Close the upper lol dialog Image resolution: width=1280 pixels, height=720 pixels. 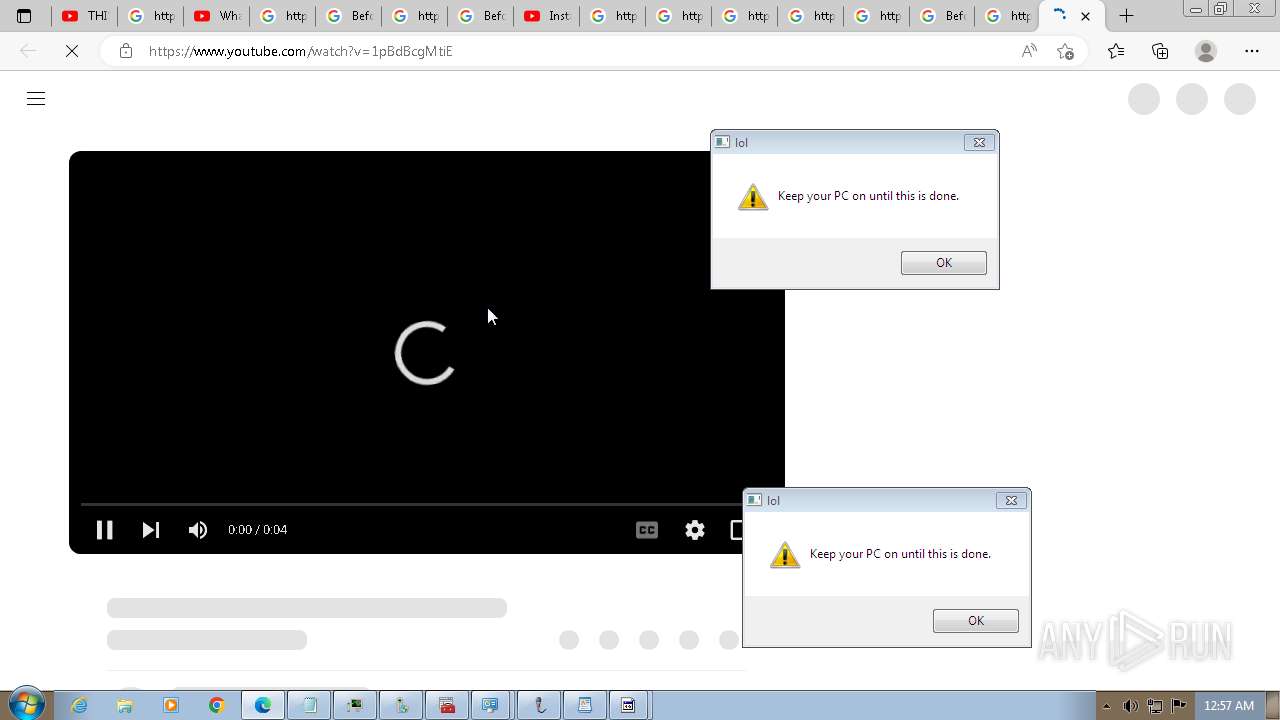coord(979,142)
